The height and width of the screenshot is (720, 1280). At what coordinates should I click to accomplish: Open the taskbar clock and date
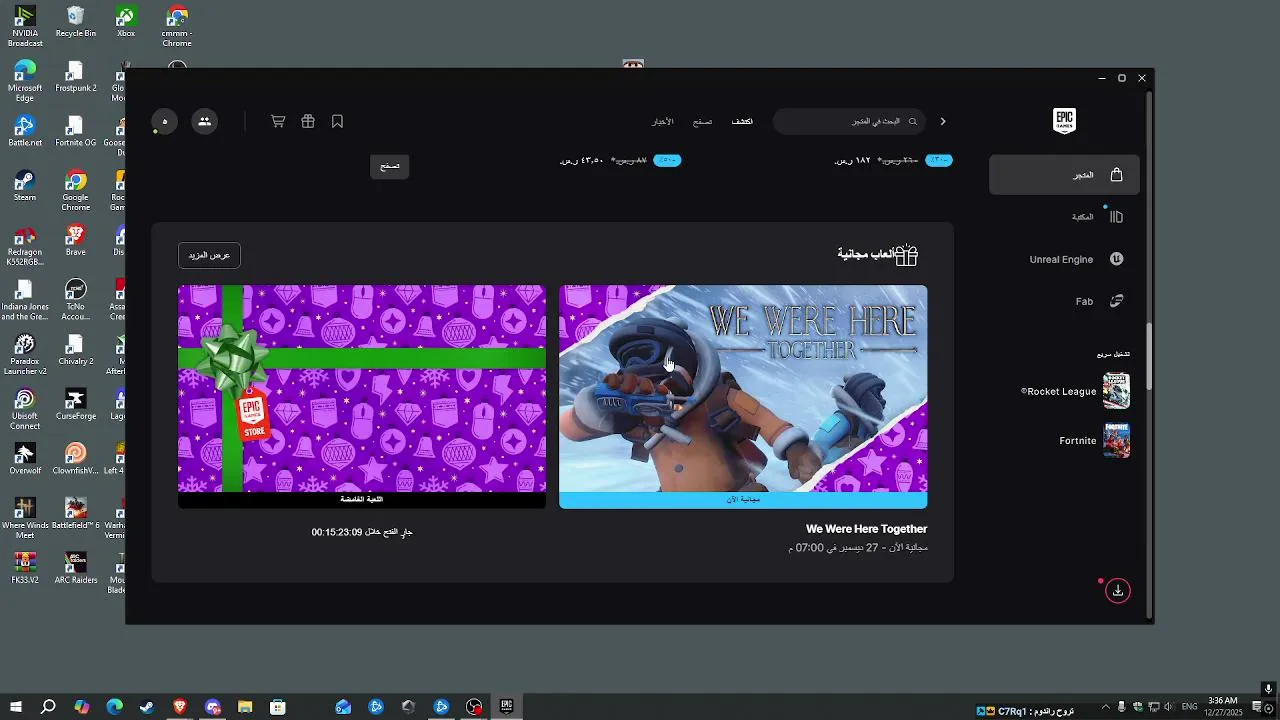1224,707
